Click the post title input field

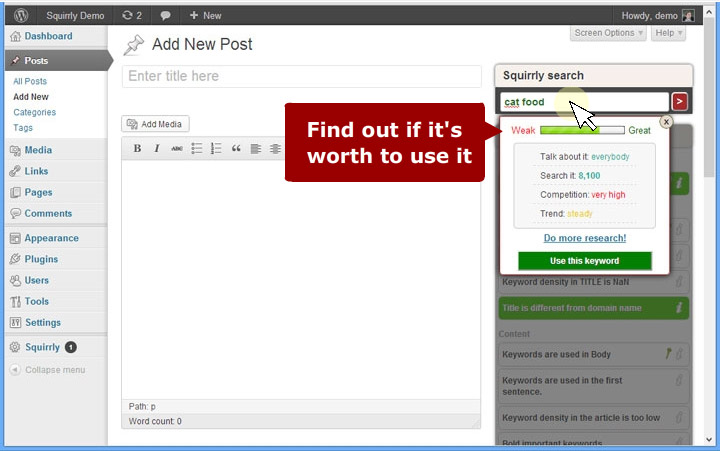pos(302,76)
